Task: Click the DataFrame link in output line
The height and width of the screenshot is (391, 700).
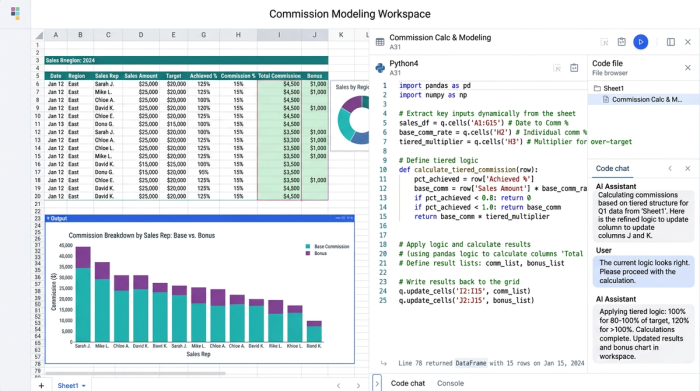Action: tap(471, 363)
